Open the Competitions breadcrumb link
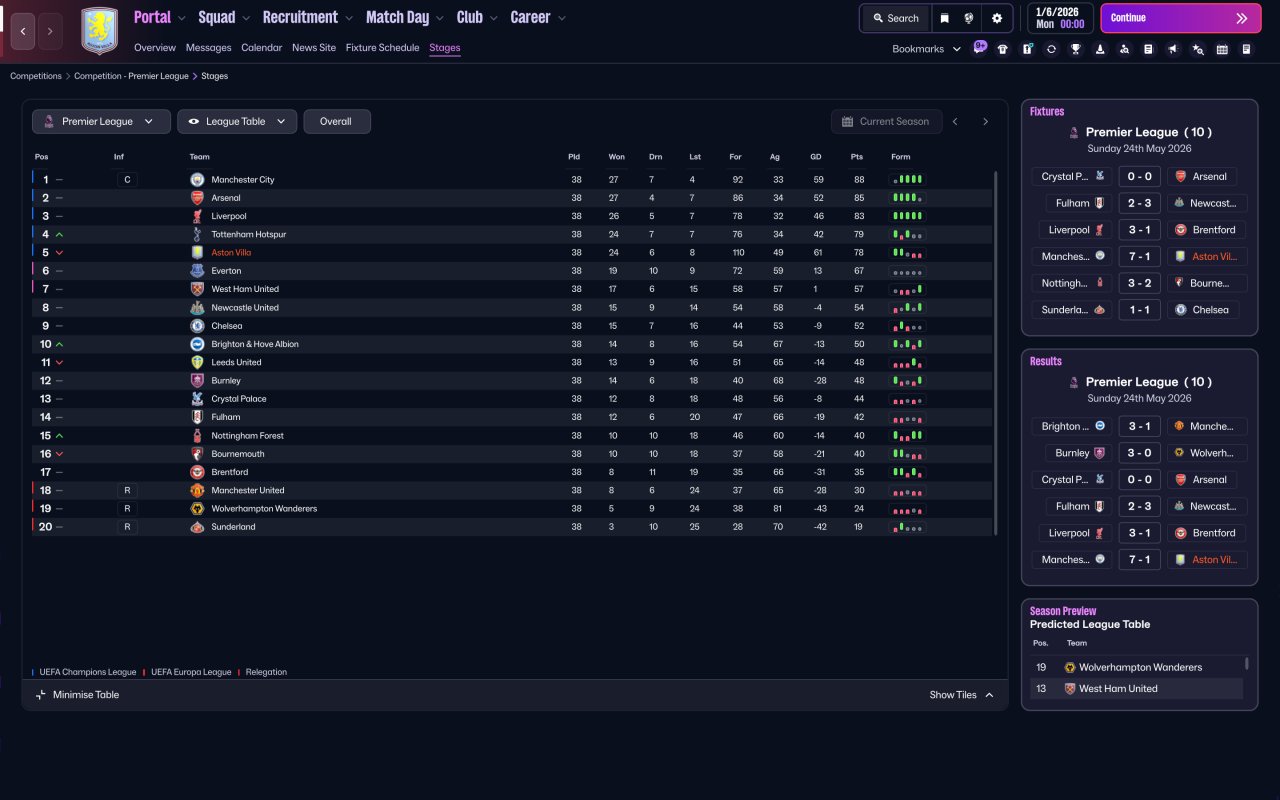Viewport: 1280px width, 800px height. pos(36,76)
